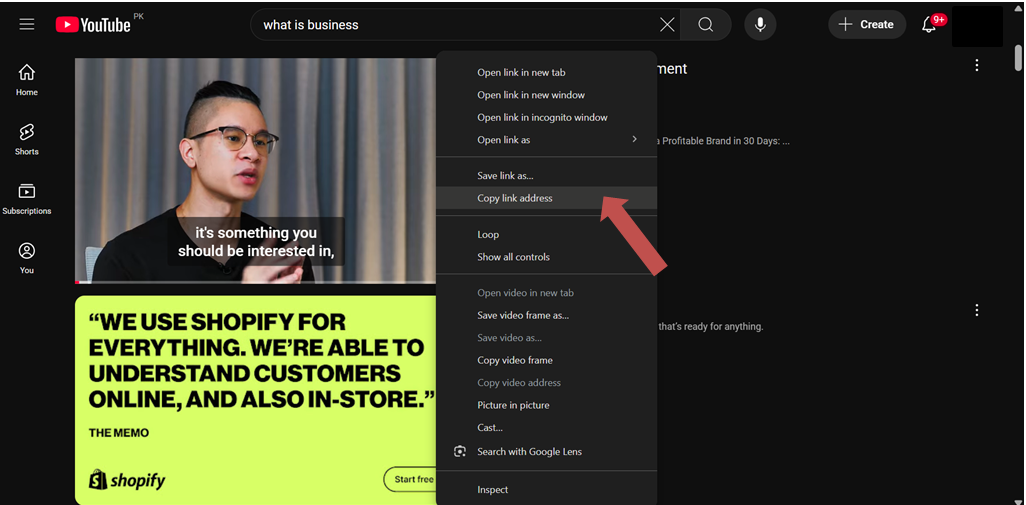Expand the Open link as submenu
Image resolution: width=1026 pixels, height=505 pixels.
pyautogui.click(x=546, y=140)
